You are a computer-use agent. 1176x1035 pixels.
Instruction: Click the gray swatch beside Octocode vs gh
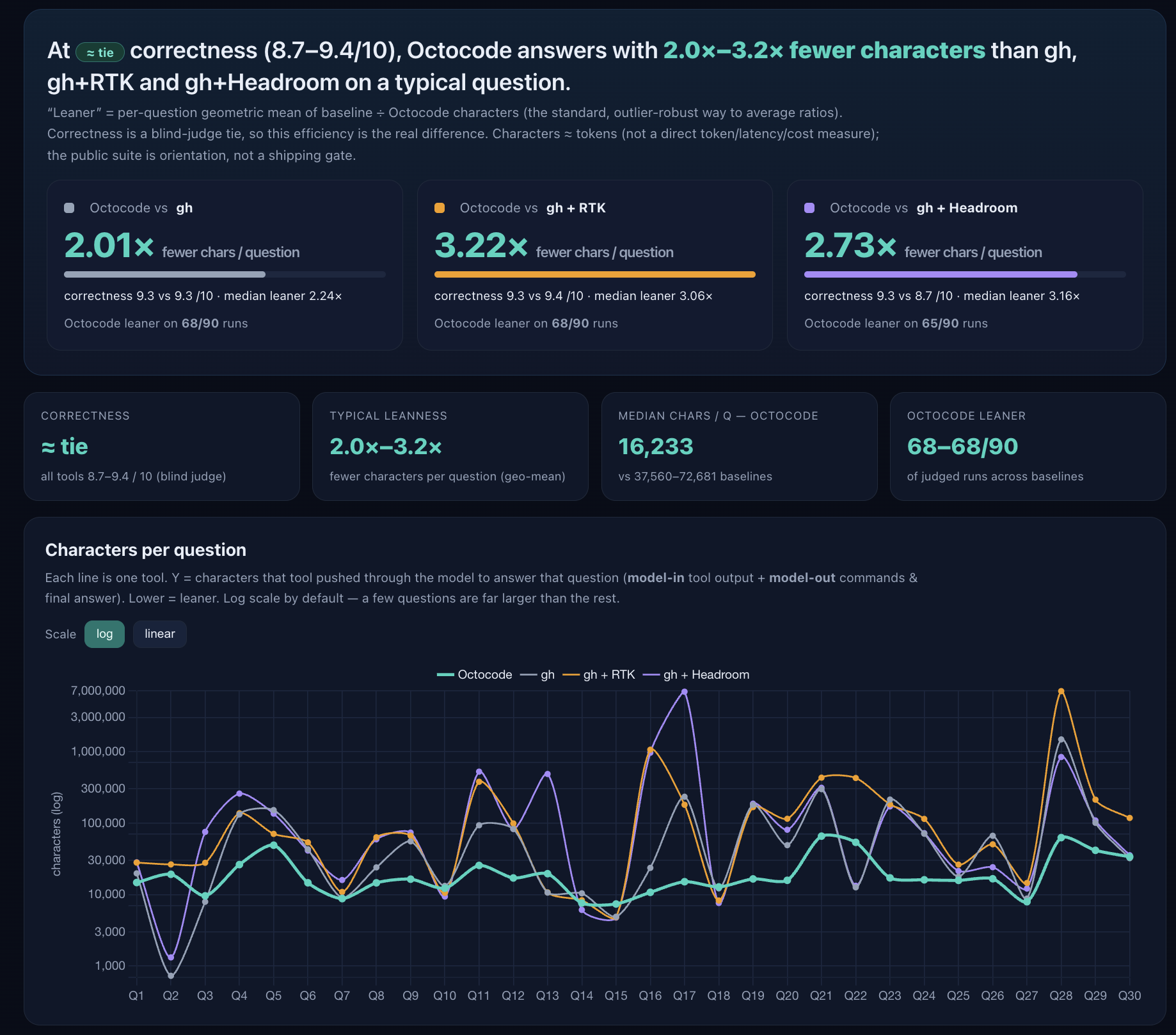tap(70, 208)
